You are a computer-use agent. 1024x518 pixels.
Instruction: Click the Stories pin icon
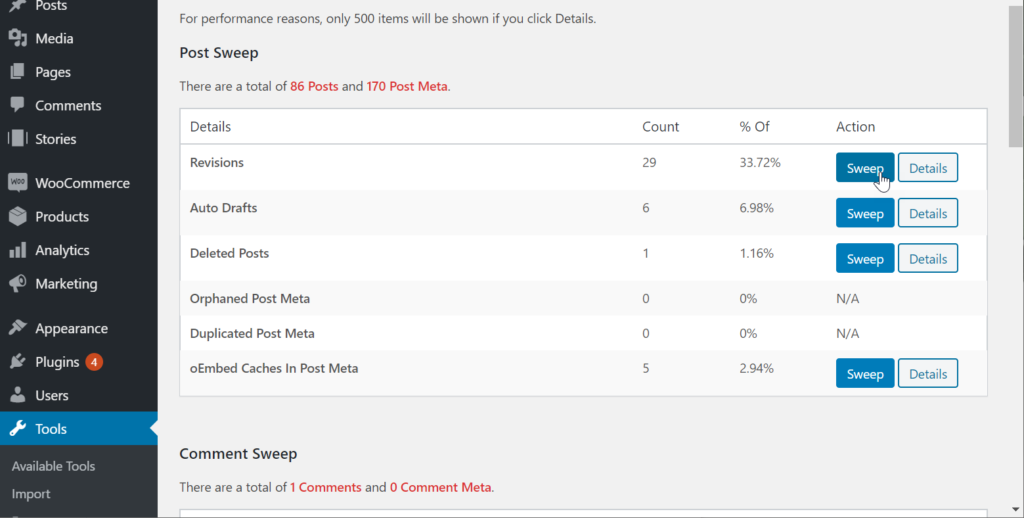(x=17, y=139)
